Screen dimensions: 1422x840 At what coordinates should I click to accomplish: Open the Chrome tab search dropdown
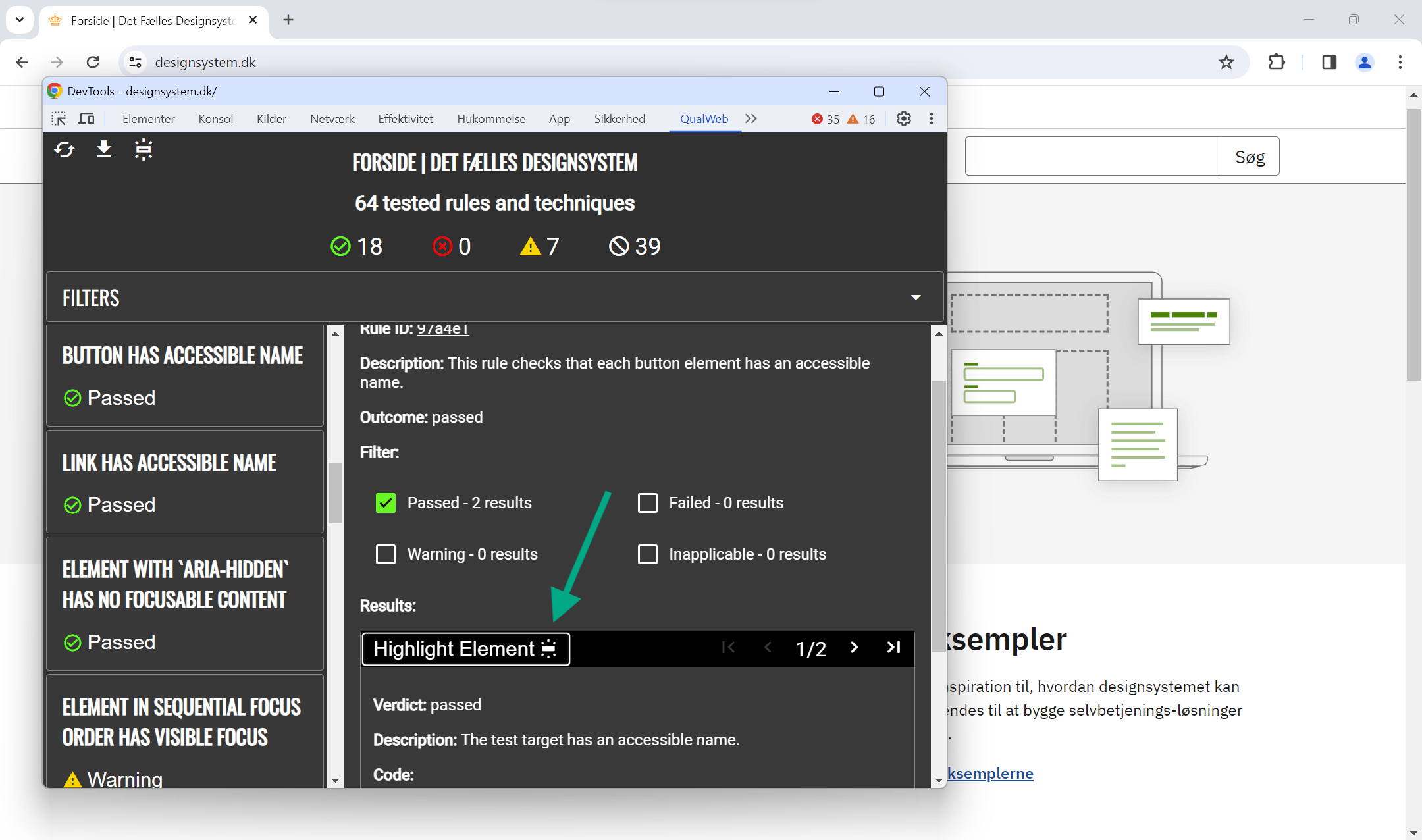20,20
